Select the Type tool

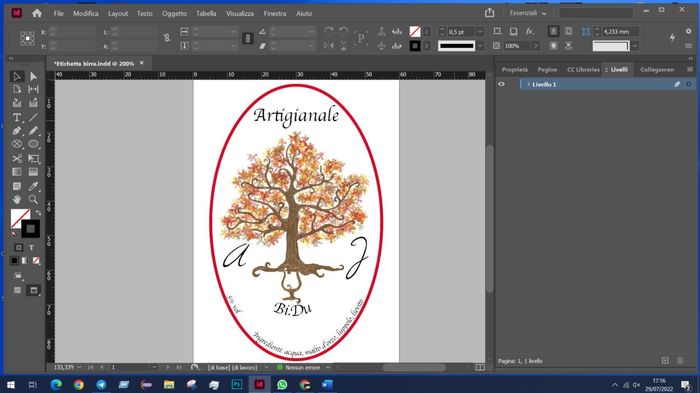coord(17,117)
